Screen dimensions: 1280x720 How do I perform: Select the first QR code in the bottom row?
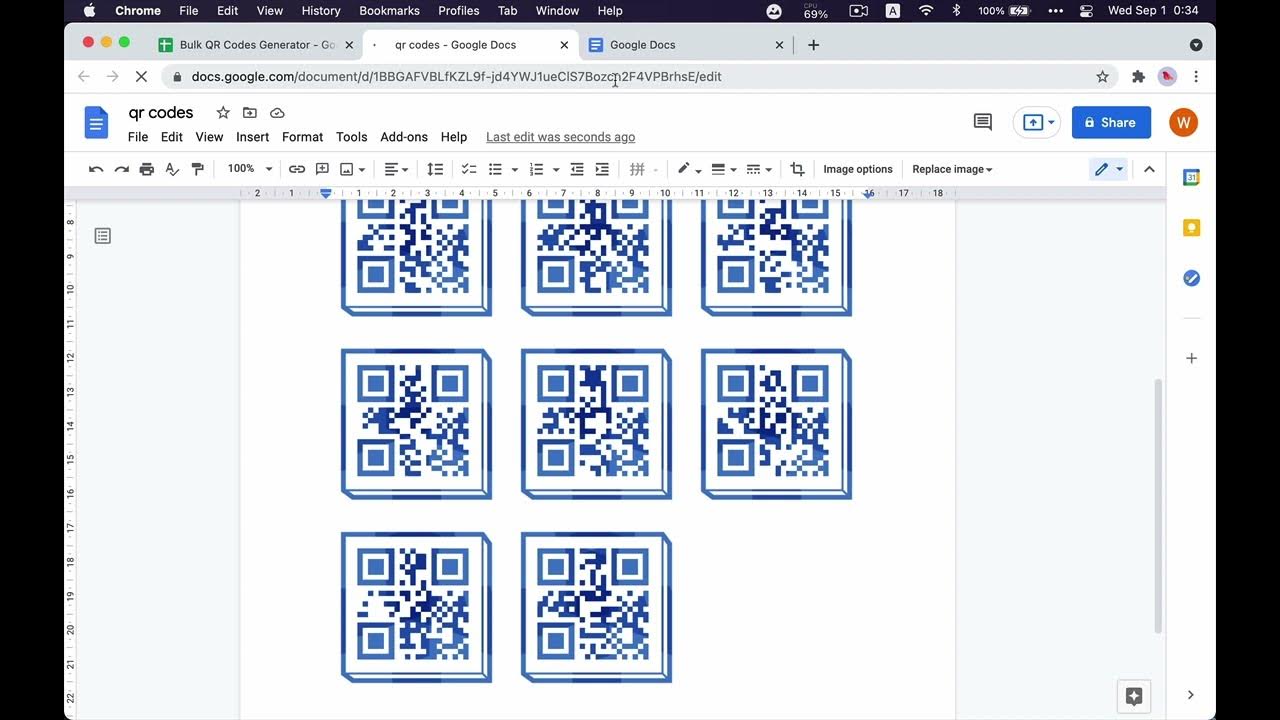(x=416, y=608)
